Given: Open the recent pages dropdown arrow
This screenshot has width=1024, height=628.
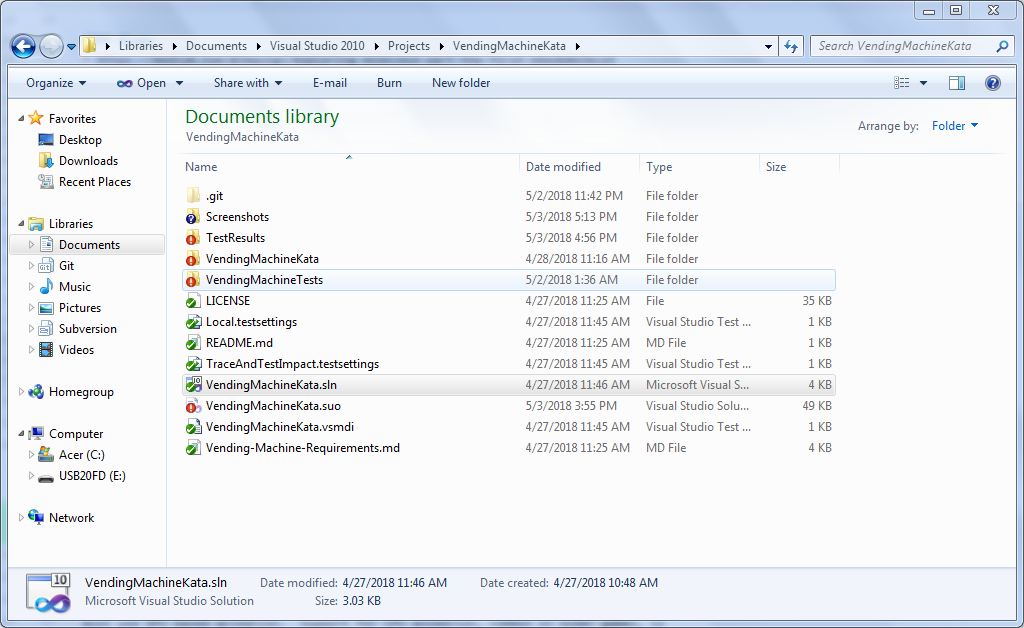Looking at the screenshot, I should point(71,47).
